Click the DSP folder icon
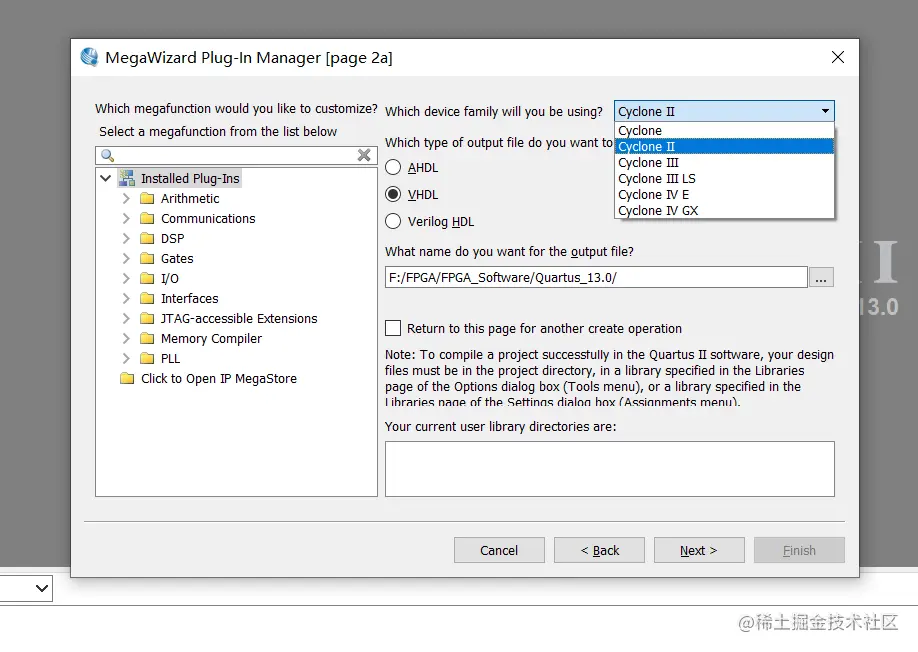Viewport: 918px width, 652px height. pyautogui.click(x=147, y=238)
